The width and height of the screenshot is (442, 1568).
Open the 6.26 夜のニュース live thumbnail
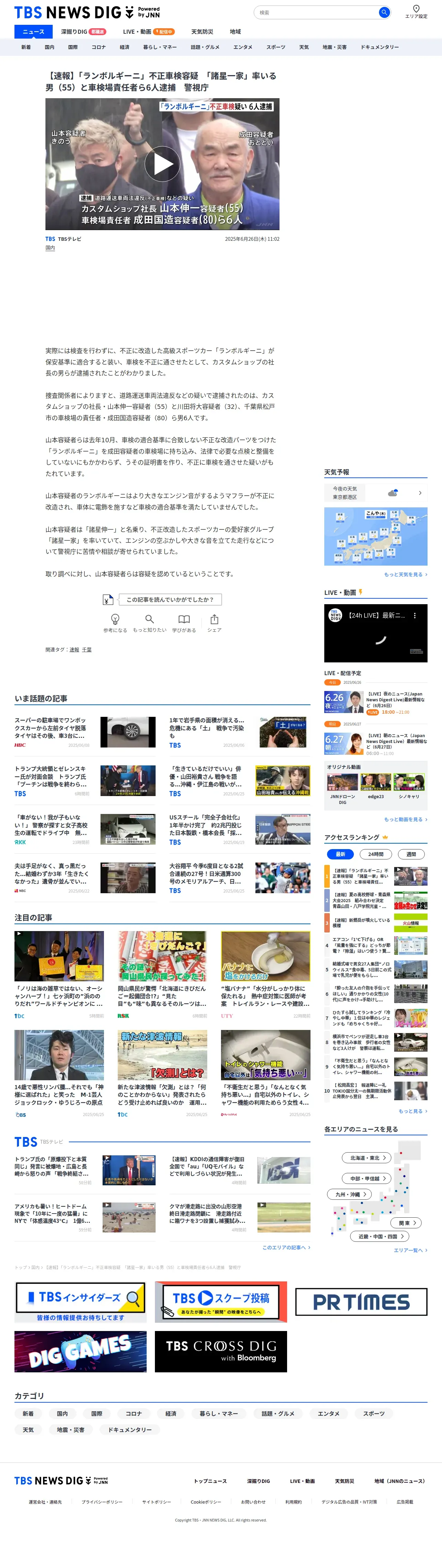(x=344, y=702)
